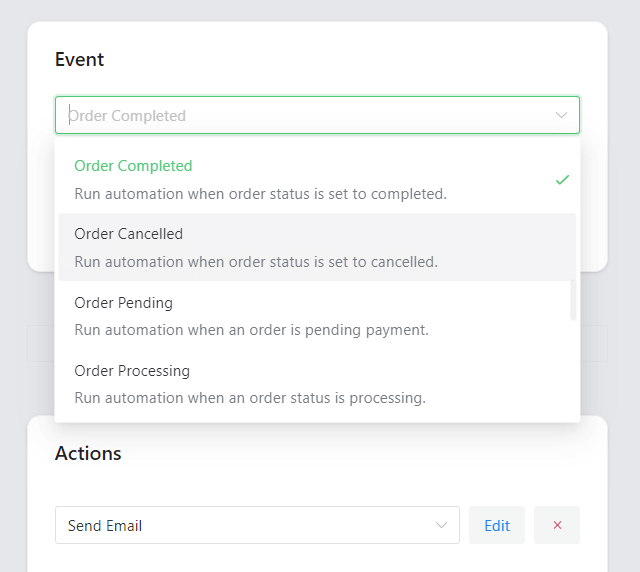This screenshot has width=640, height=572.
Task: Expand the Send Email chevron arrow
Action: click(441, 525)
